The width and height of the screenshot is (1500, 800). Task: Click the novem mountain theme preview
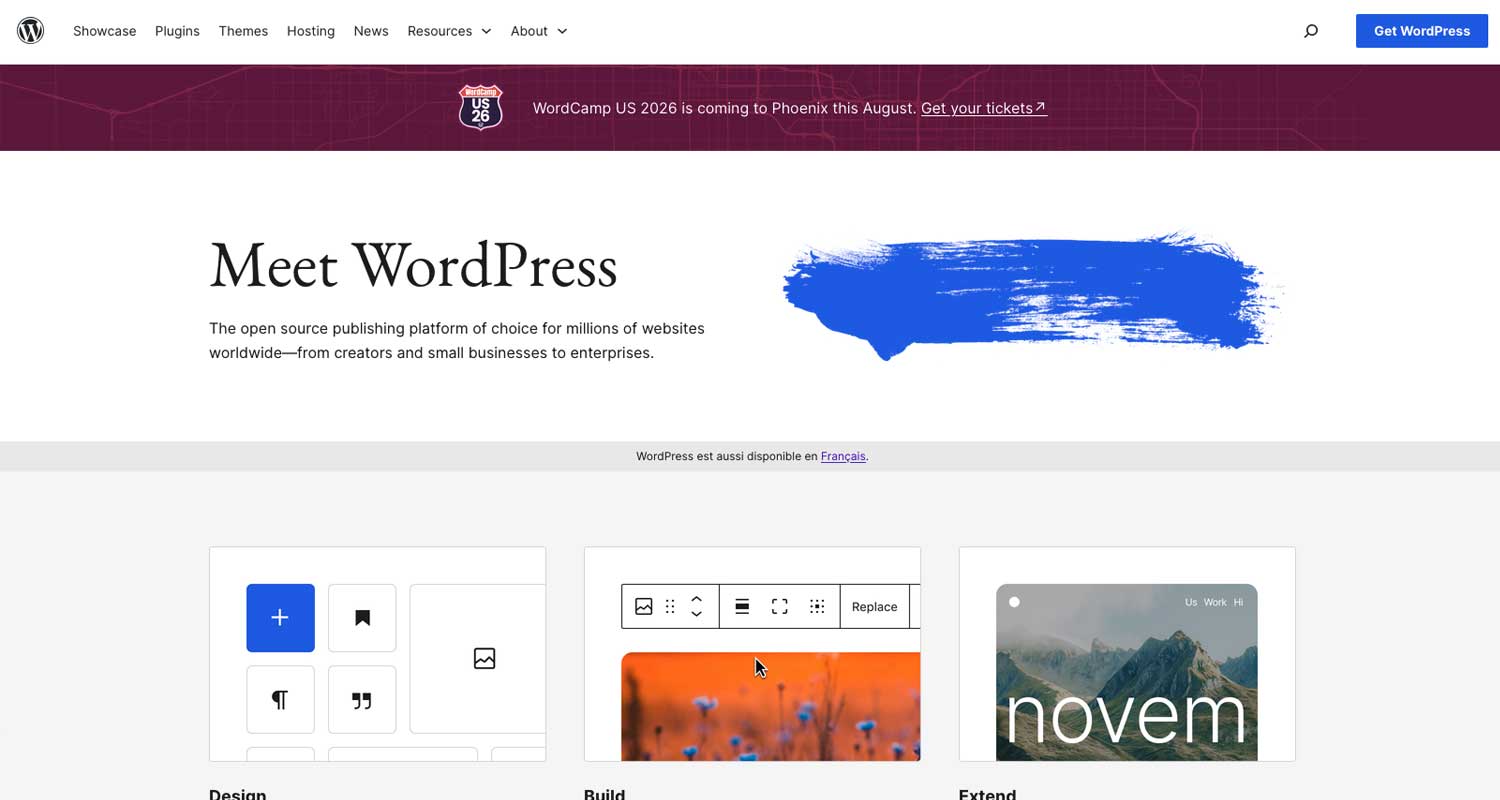pyautogui.click(x=1127, y=672)
